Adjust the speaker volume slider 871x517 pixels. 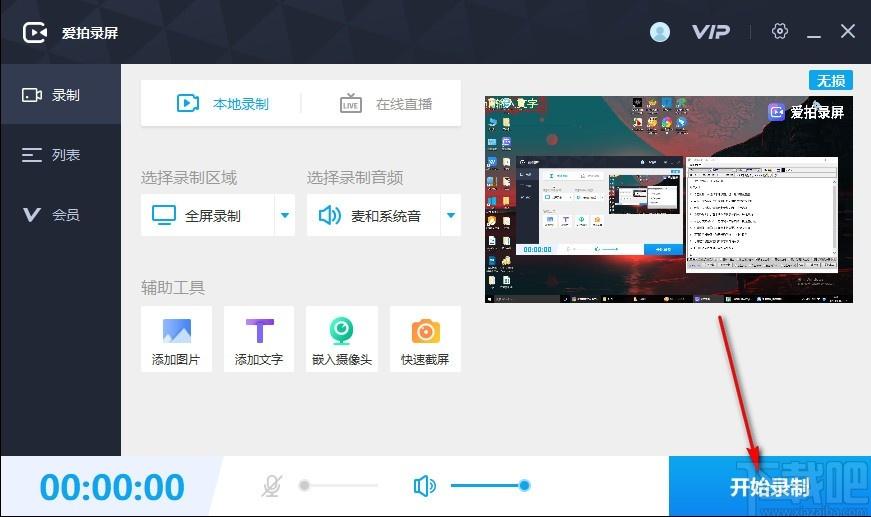pos(490,485)
